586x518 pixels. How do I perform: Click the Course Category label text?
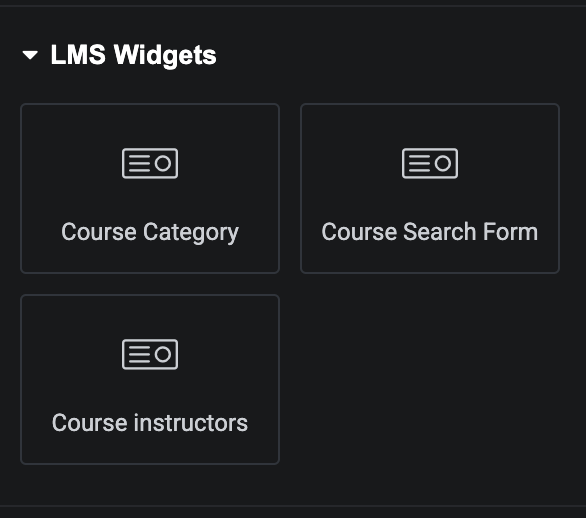coord(150,232)
